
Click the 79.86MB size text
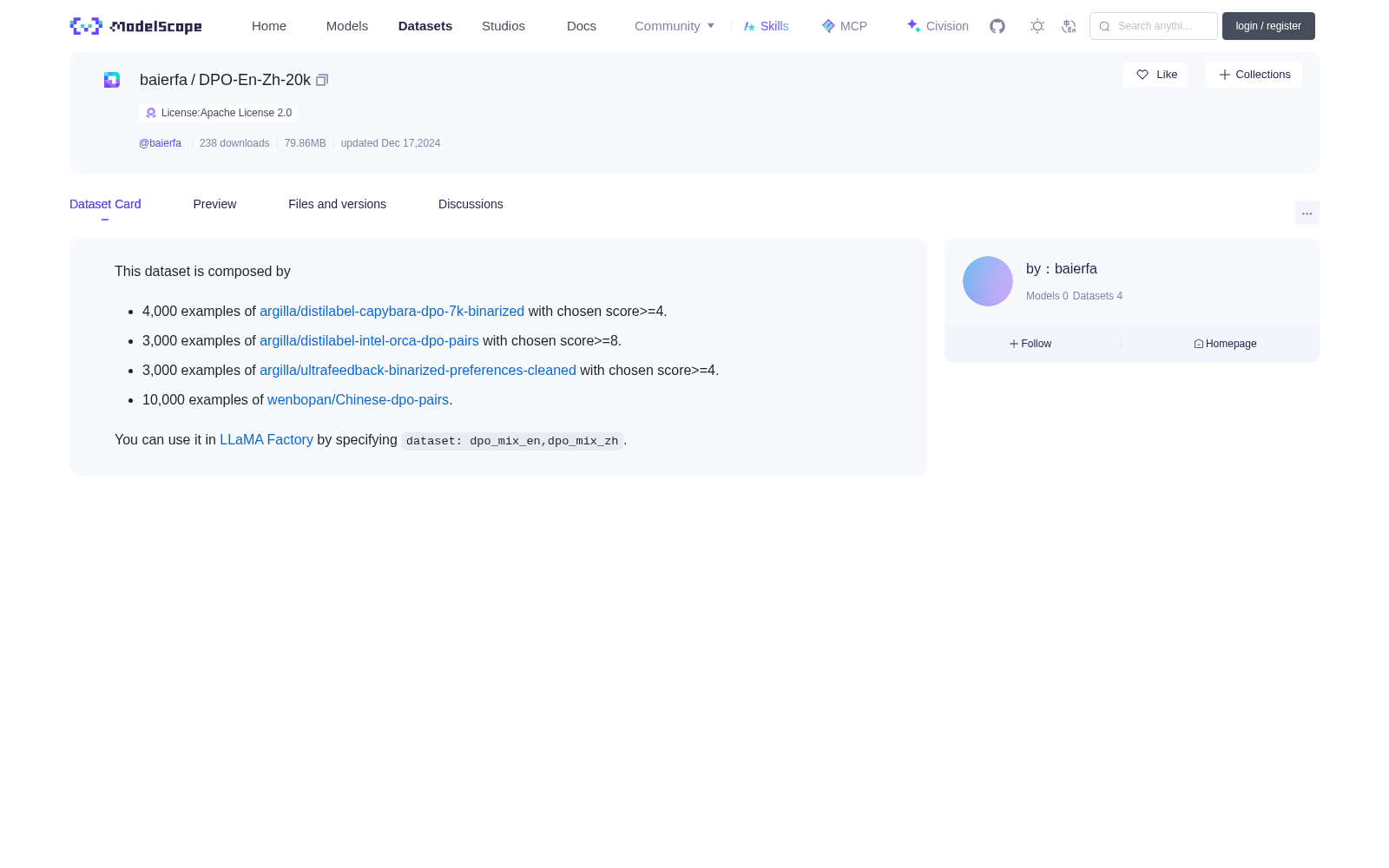(305, 143)
